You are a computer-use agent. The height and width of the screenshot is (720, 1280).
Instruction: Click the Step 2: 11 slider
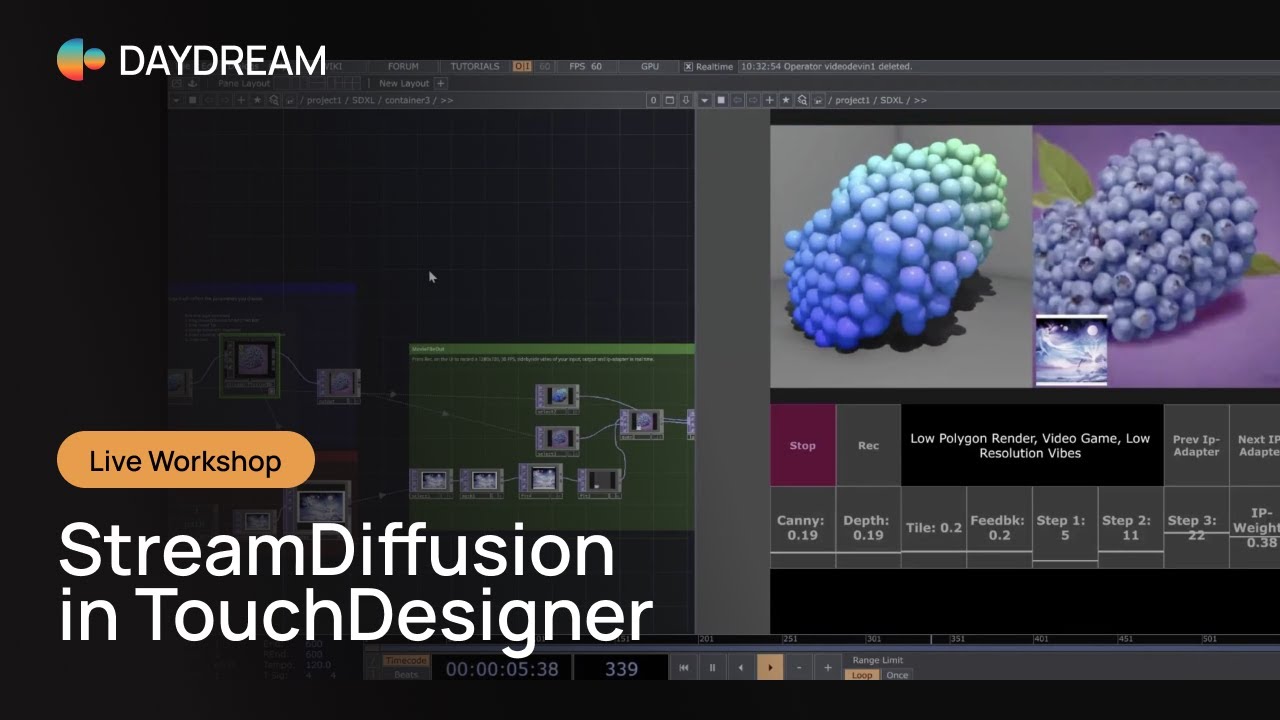pyautogui.click(x=1130, y=527)
